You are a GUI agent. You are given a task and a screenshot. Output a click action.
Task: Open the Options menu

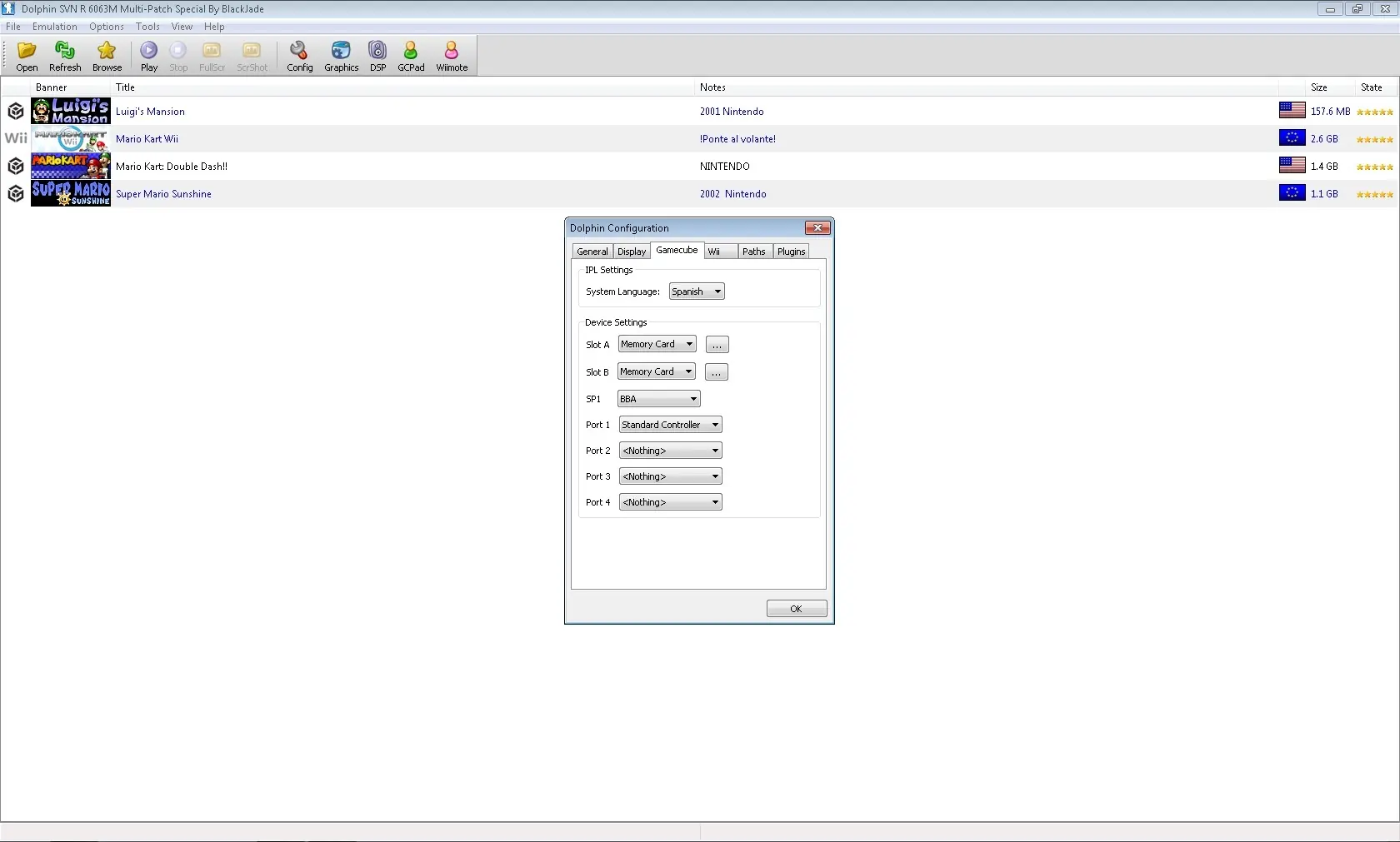pos(107,27)
